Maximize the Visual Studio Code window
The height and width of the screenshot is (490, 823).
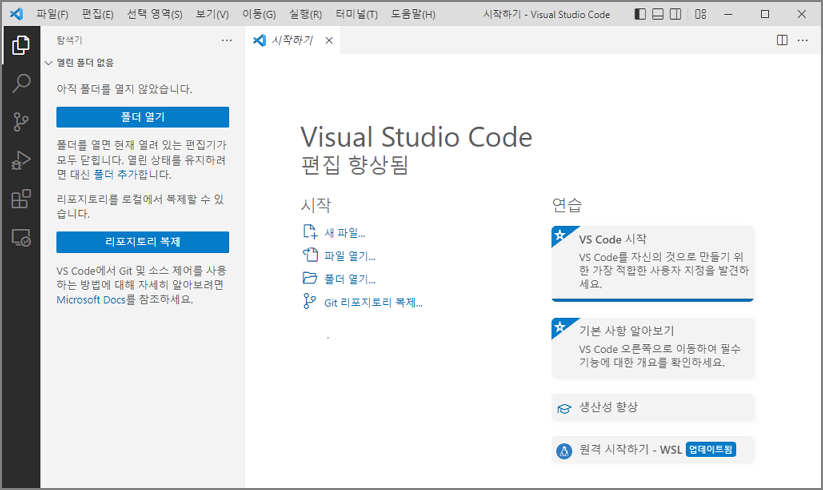[765, 14]
